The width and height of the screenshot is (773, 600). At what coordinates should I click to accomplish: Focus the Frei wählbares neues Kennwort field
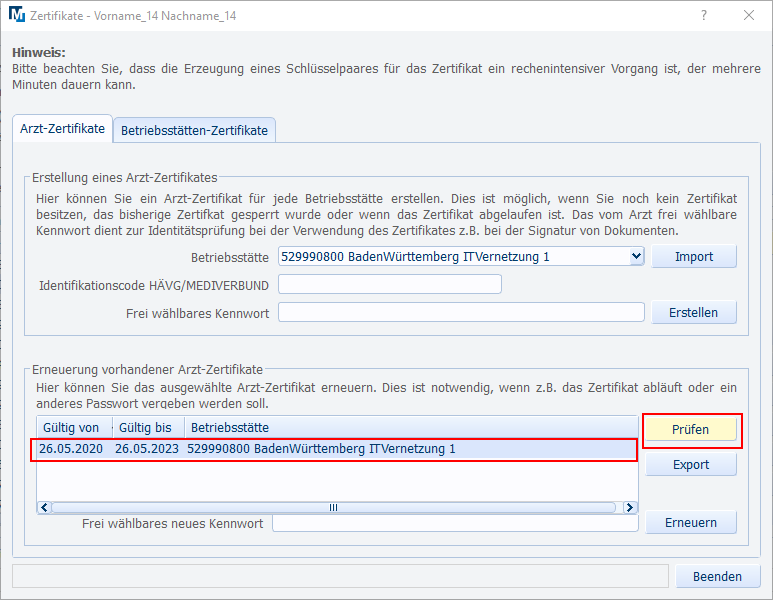pos(454,524)
